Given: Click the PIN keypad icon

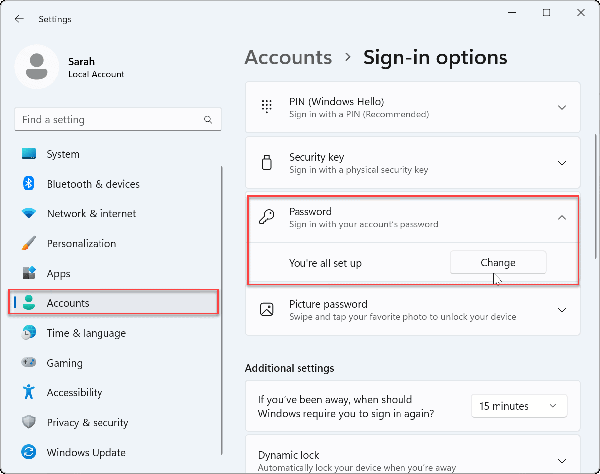Looking at the screenshot, I should pos(266,107).
